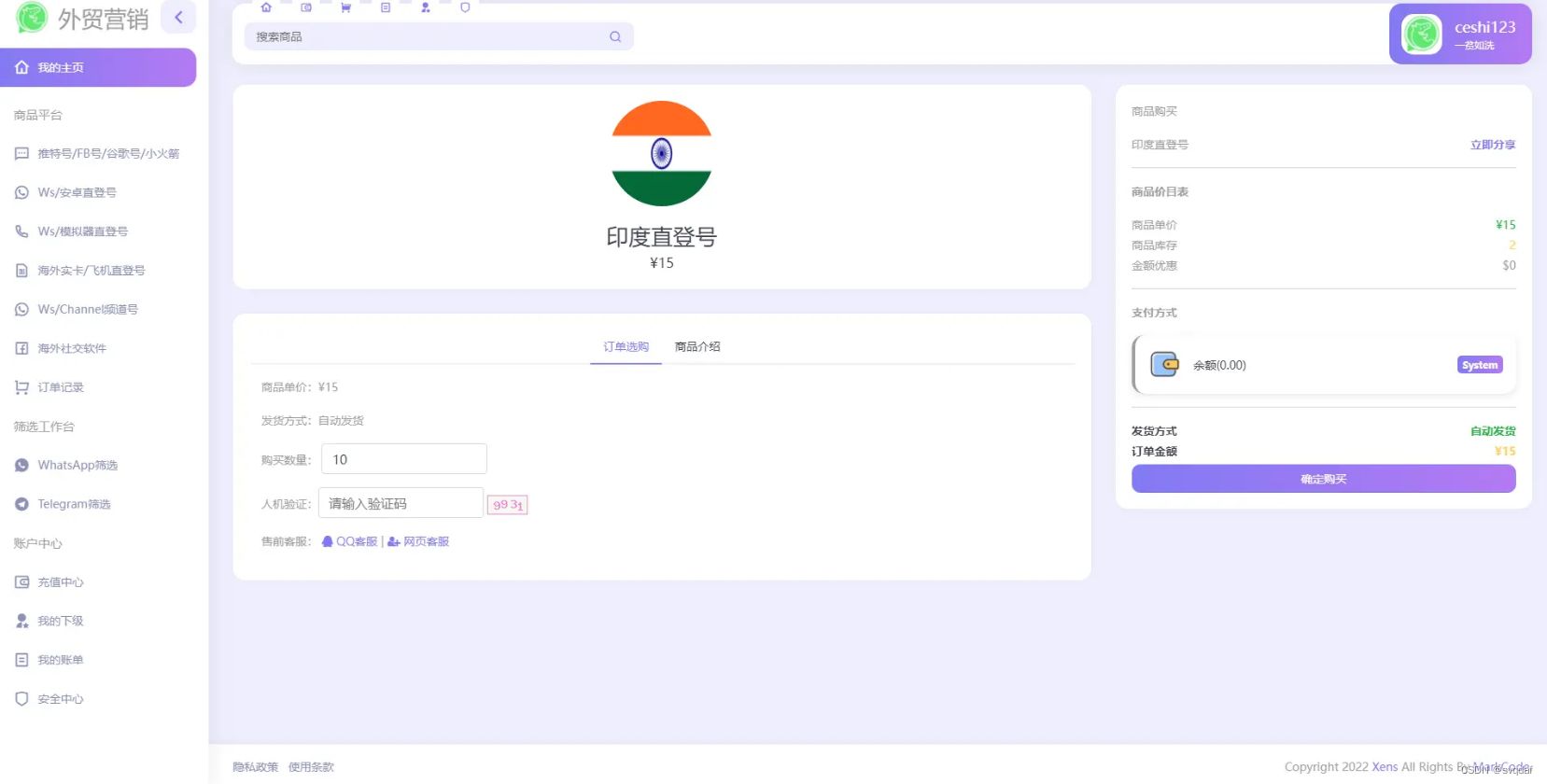
Task: Select the 余额(0.00) payment method
Action: 1324,365
